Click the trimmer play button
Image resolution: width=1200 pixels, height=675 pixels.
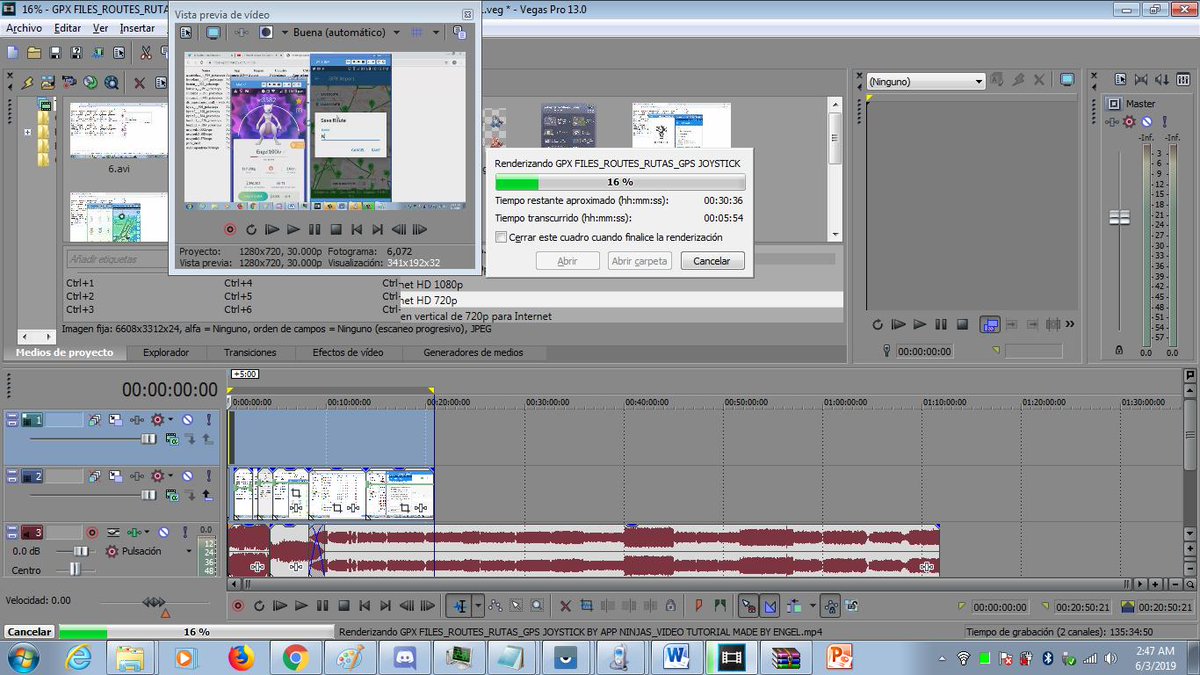click(919, 324)
